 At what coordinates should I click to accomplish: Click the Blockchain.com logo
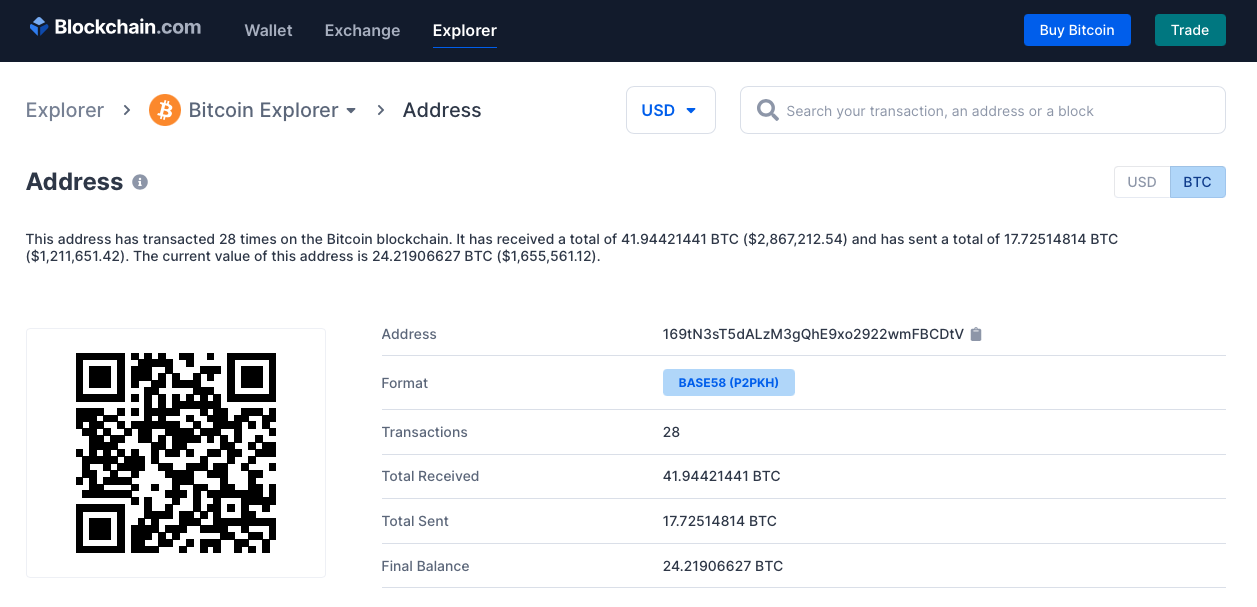tap(115, 28)
